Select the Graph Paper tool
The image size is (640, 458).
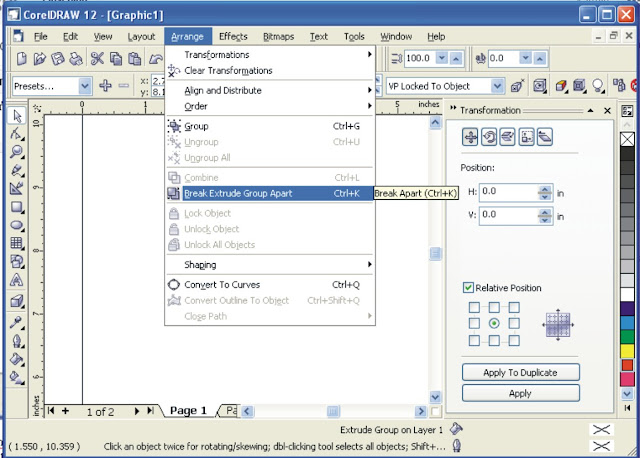tap(17, 243)
